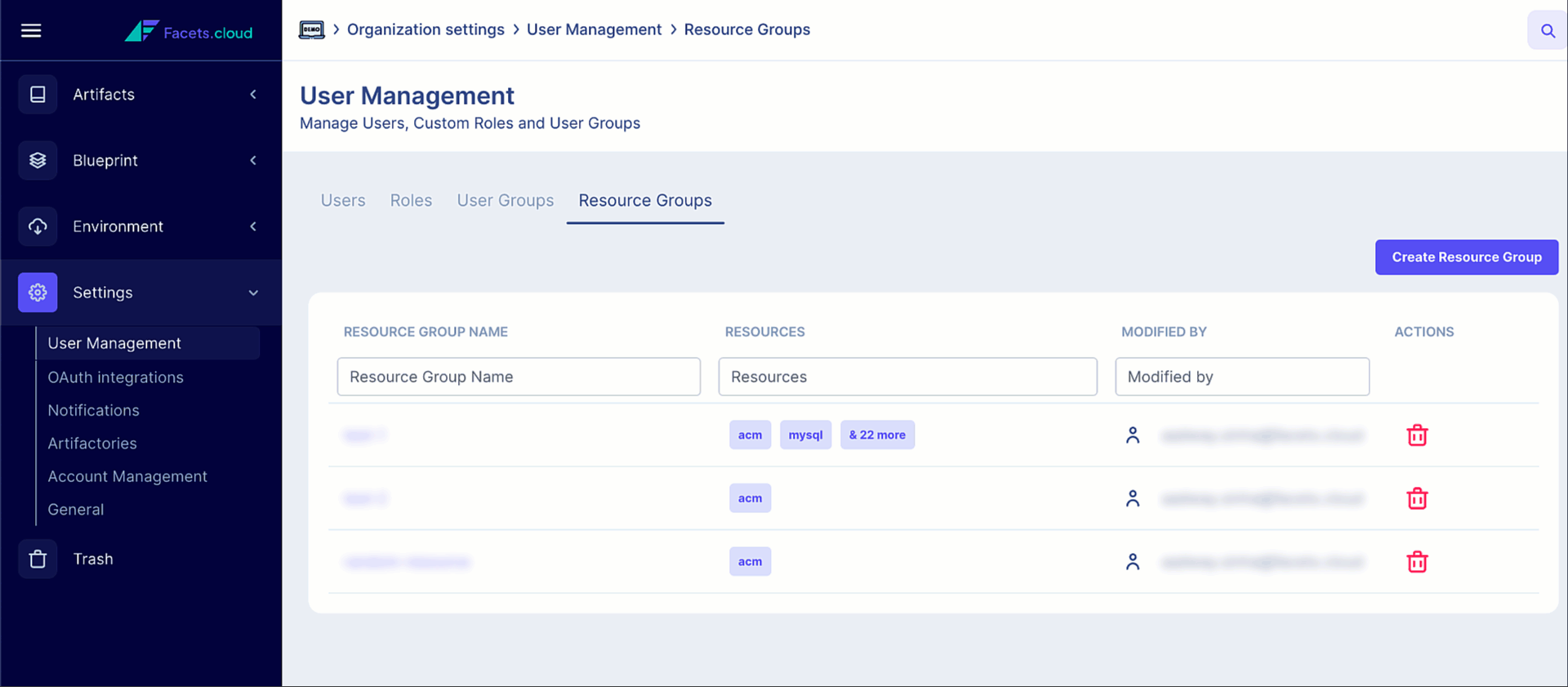Open User Management in sidebar
Image resolution: width=1568 pixels, height=687 pixels.
(148, 343)
